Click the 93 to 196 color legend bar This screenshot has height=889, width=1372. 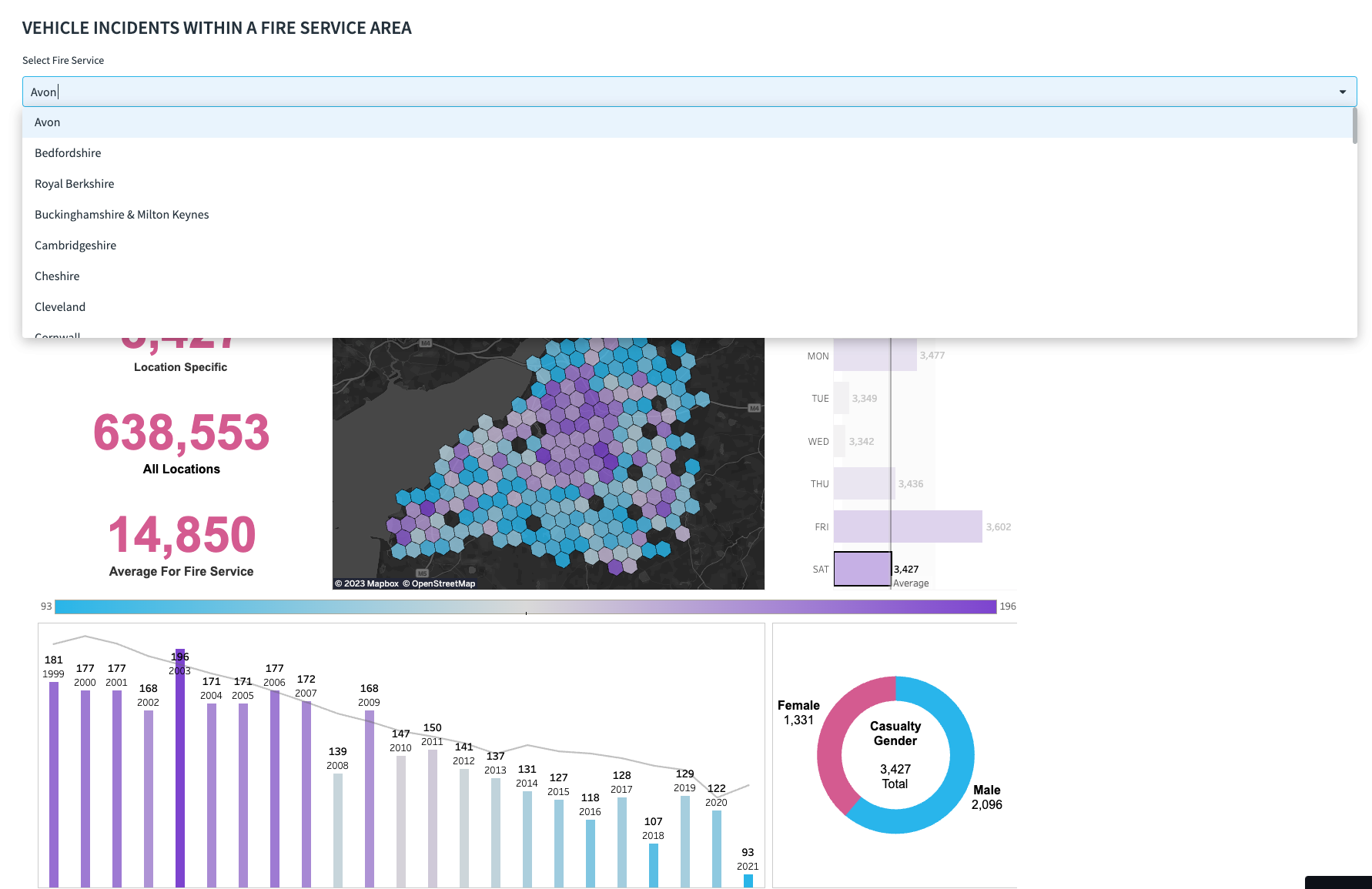[x=525, y=607]
